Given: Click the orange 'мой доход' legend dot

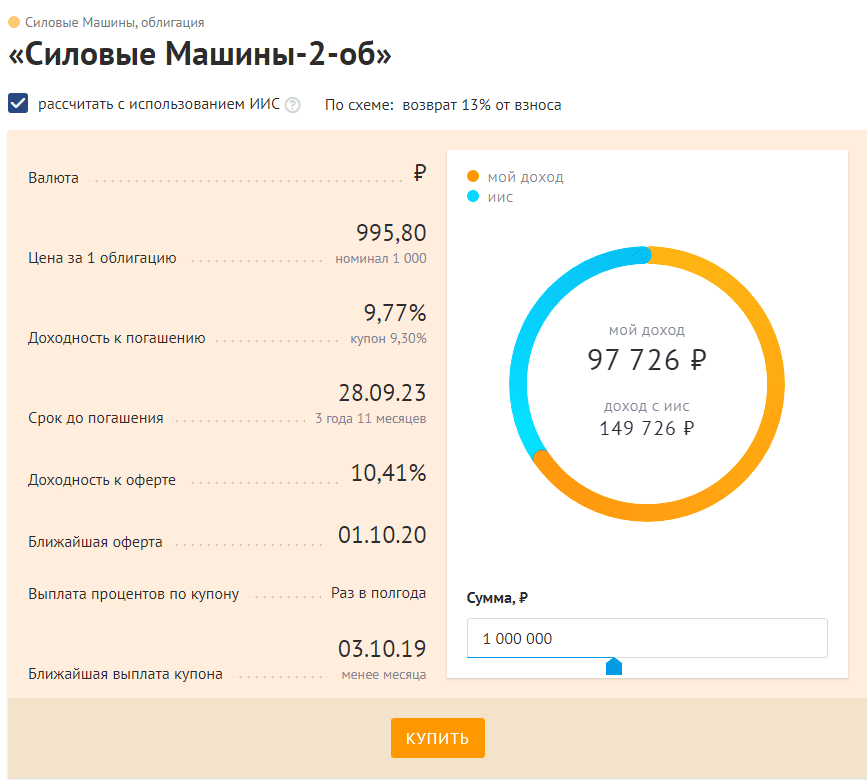Looking at the screenshot, I should (x=473, y=176).
